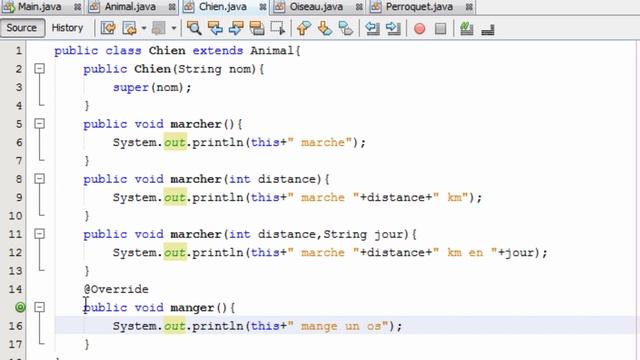Image resolution: width=640 pixels, height=360 pixels.
Task: Toggle Rectangular Selection icon
Action: pyautogui.click(x=278, y=28)
